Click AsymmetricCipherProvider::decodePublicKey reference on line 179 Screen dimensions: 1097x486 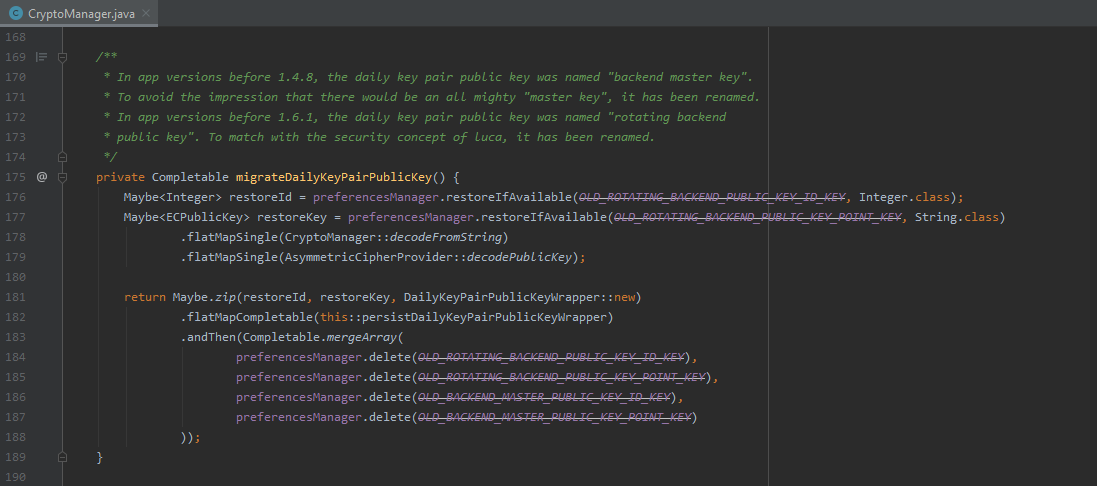(428, 257)
